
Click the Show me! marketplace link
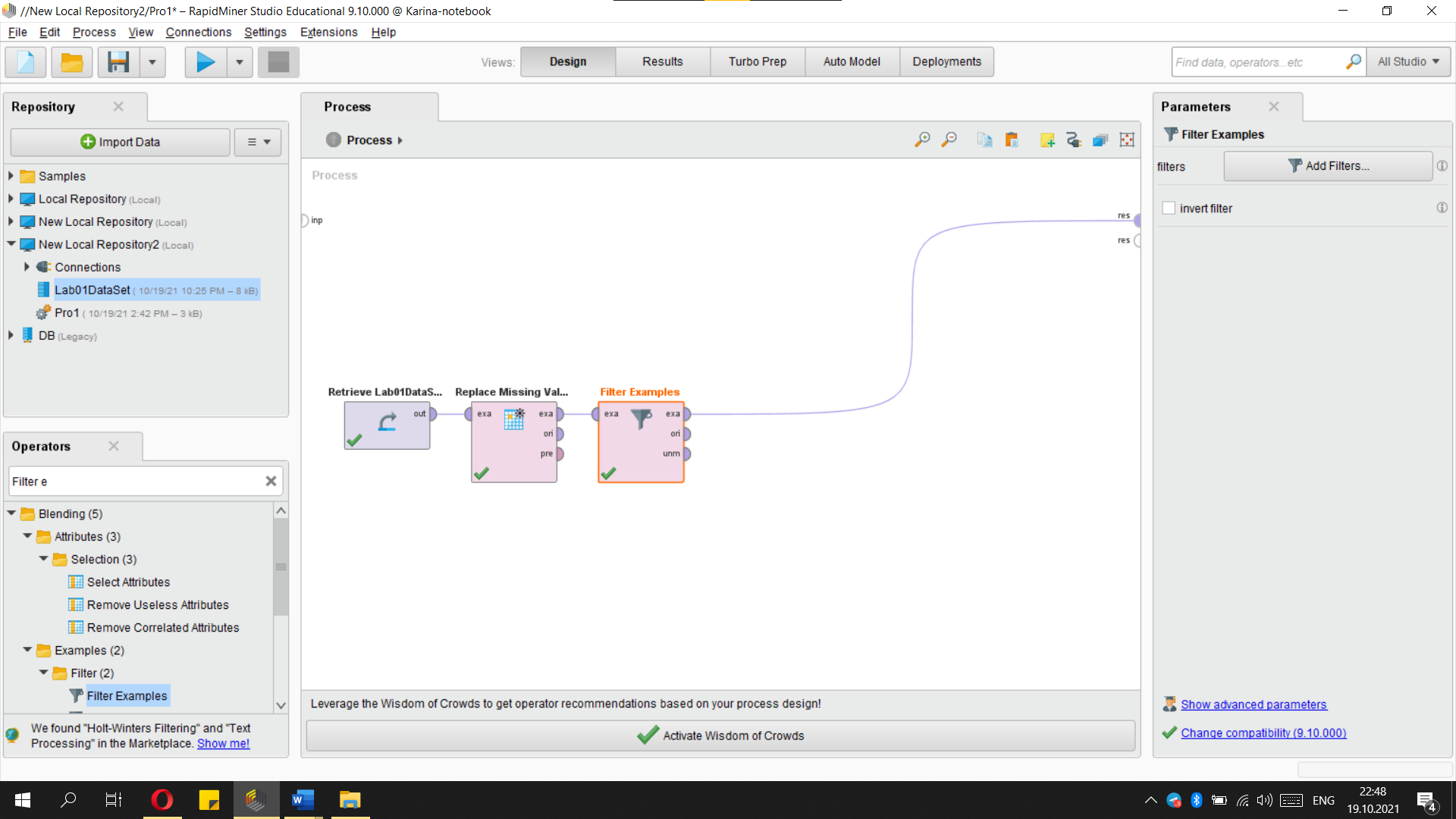223,743
